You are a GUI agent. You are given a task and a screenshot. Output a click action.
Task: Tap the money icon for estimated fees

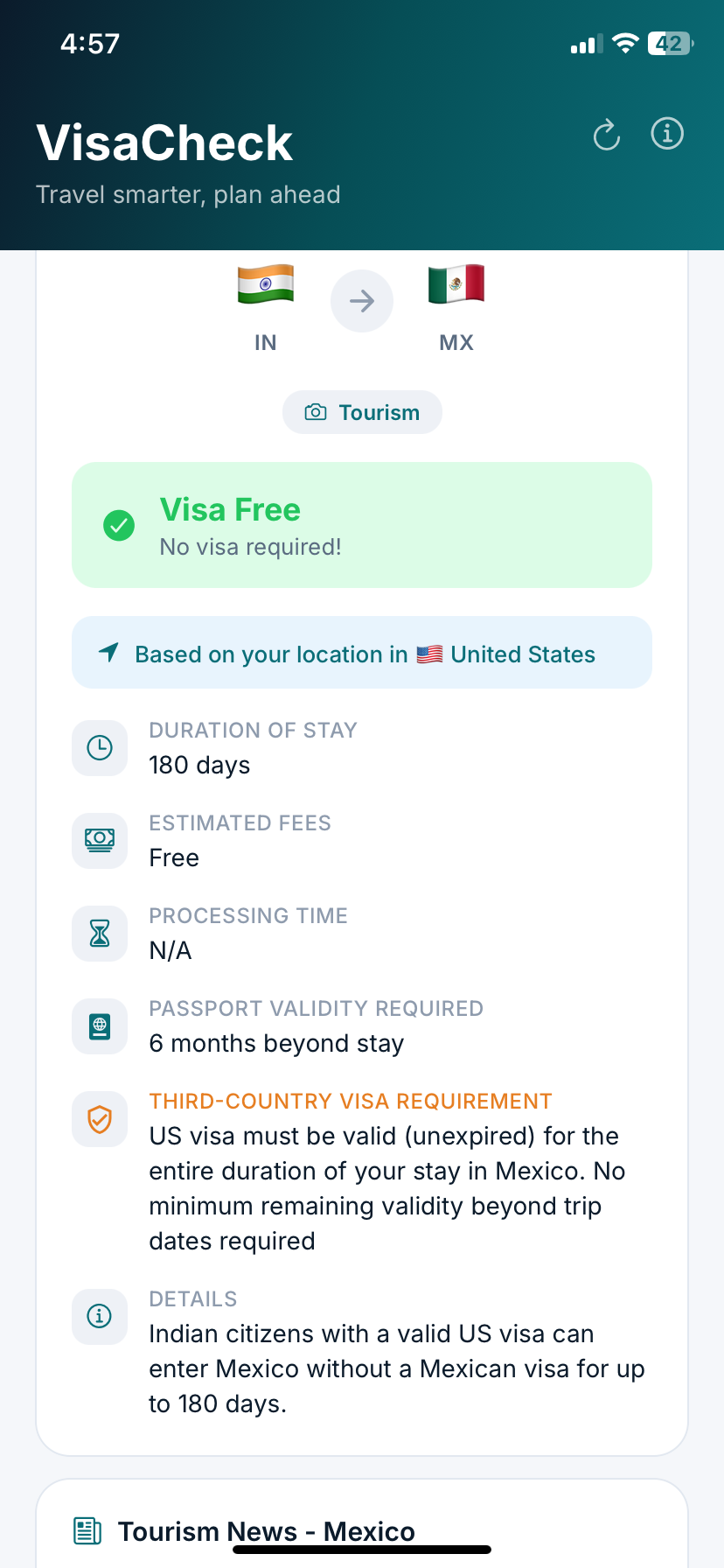click(x=100, y=840)
